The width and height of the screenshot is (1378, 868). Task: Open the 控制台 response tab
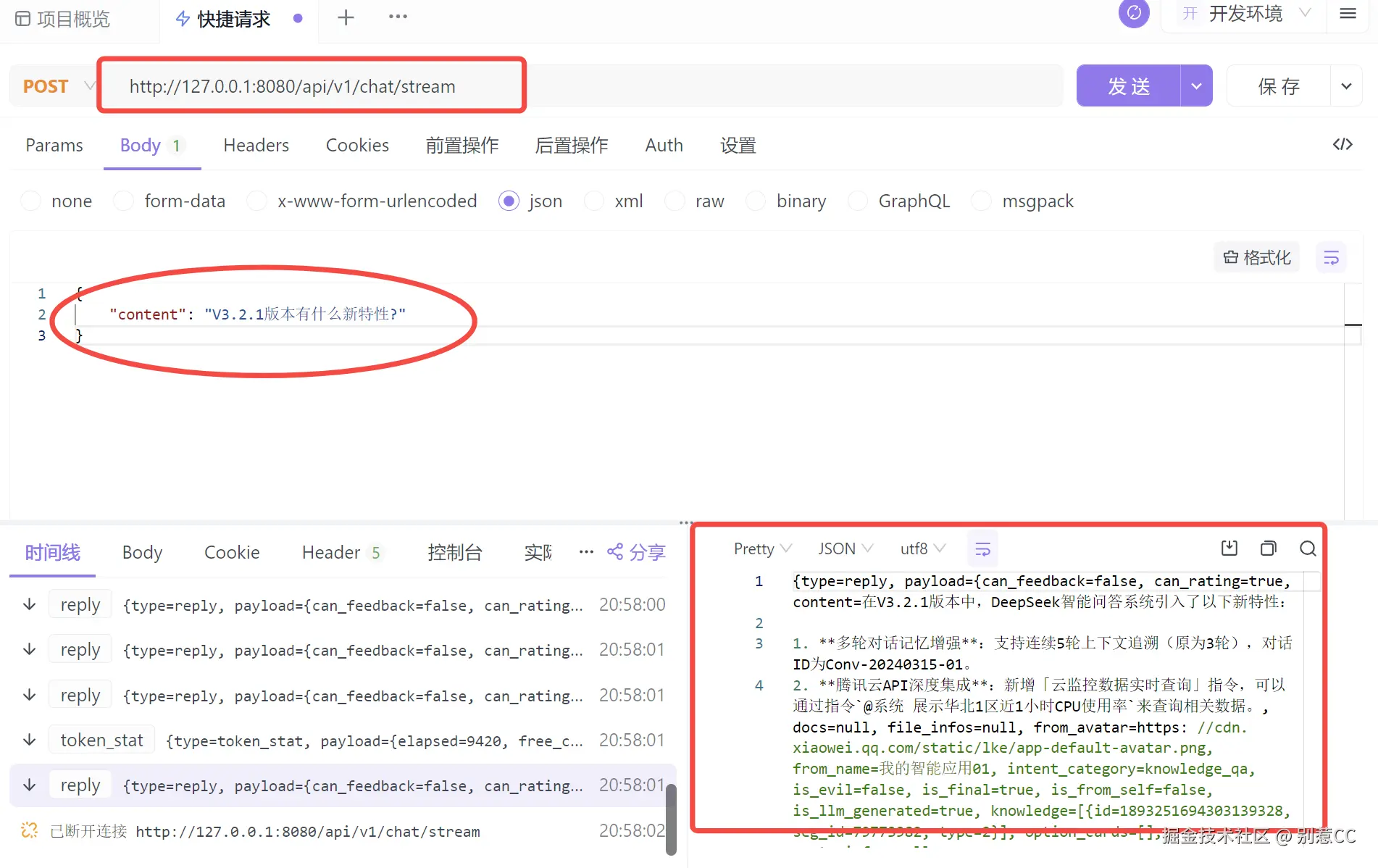(455, 552)
